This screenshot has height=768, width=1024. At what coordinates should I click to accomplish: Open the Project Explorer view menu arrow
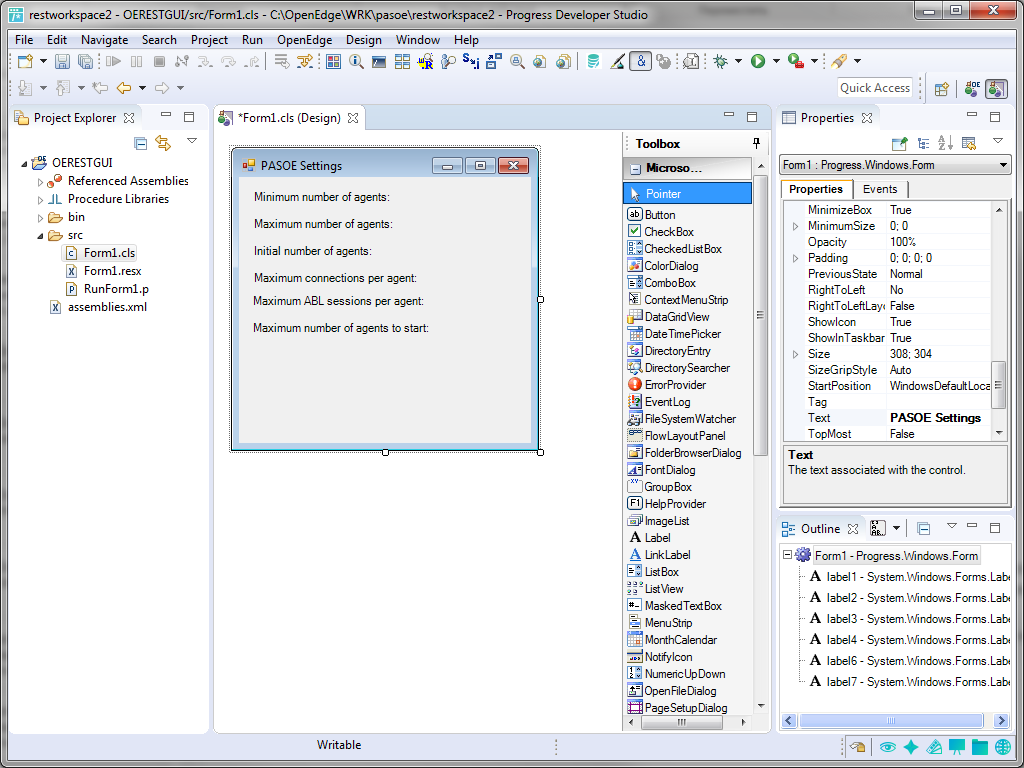[x=191, y=140]
